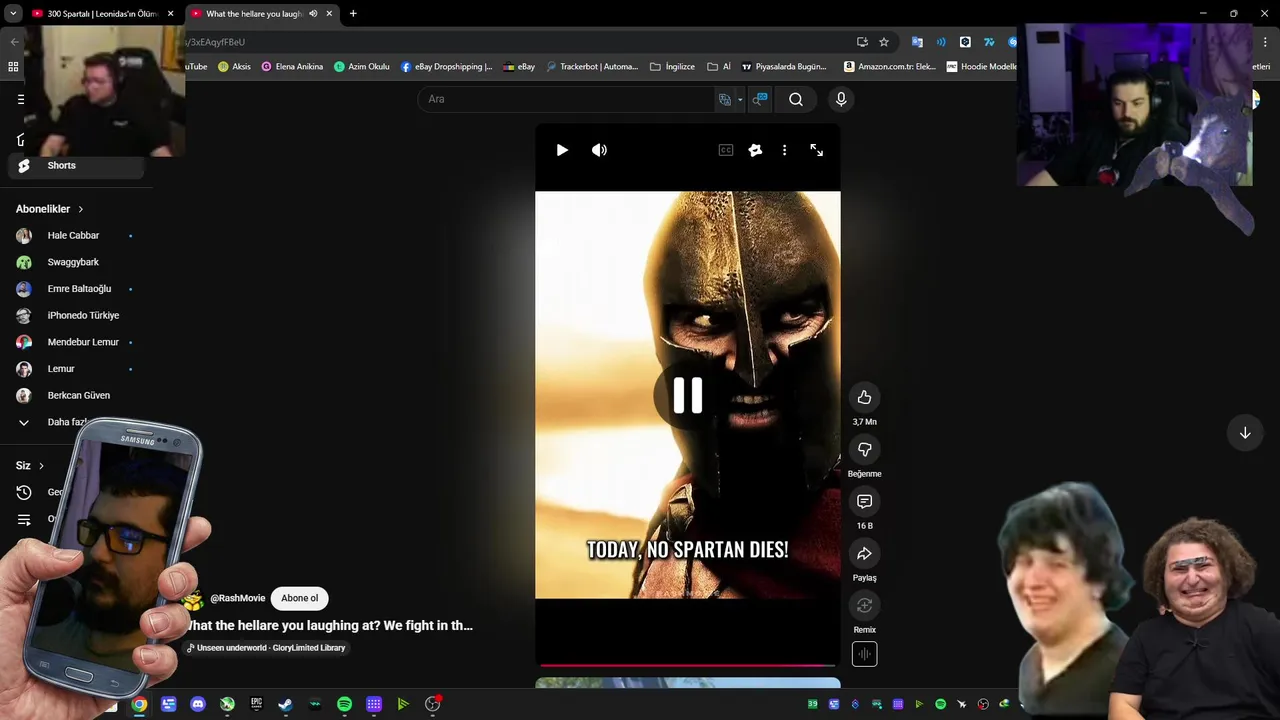This screenshot has width=1280, height=720.
Task: Bookmark this page with the star icon
Action: tap(884, 42)
